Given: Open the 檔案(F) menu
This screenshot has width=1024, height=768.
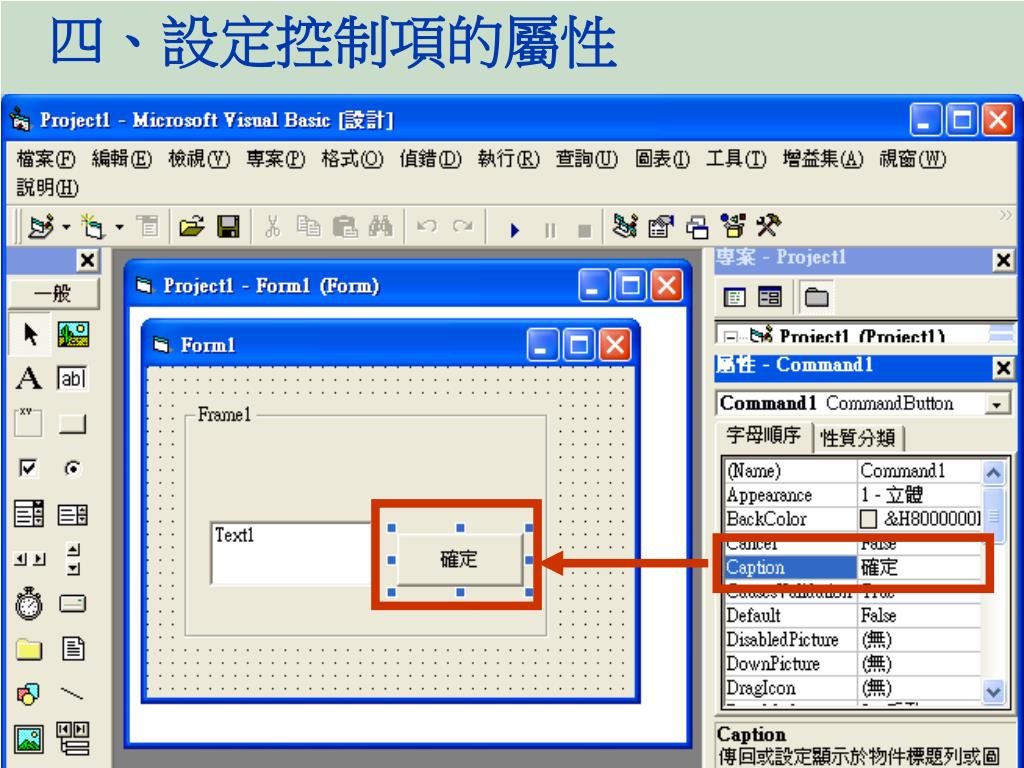Looking at the screenshot, I should click(x=46, y=159).
